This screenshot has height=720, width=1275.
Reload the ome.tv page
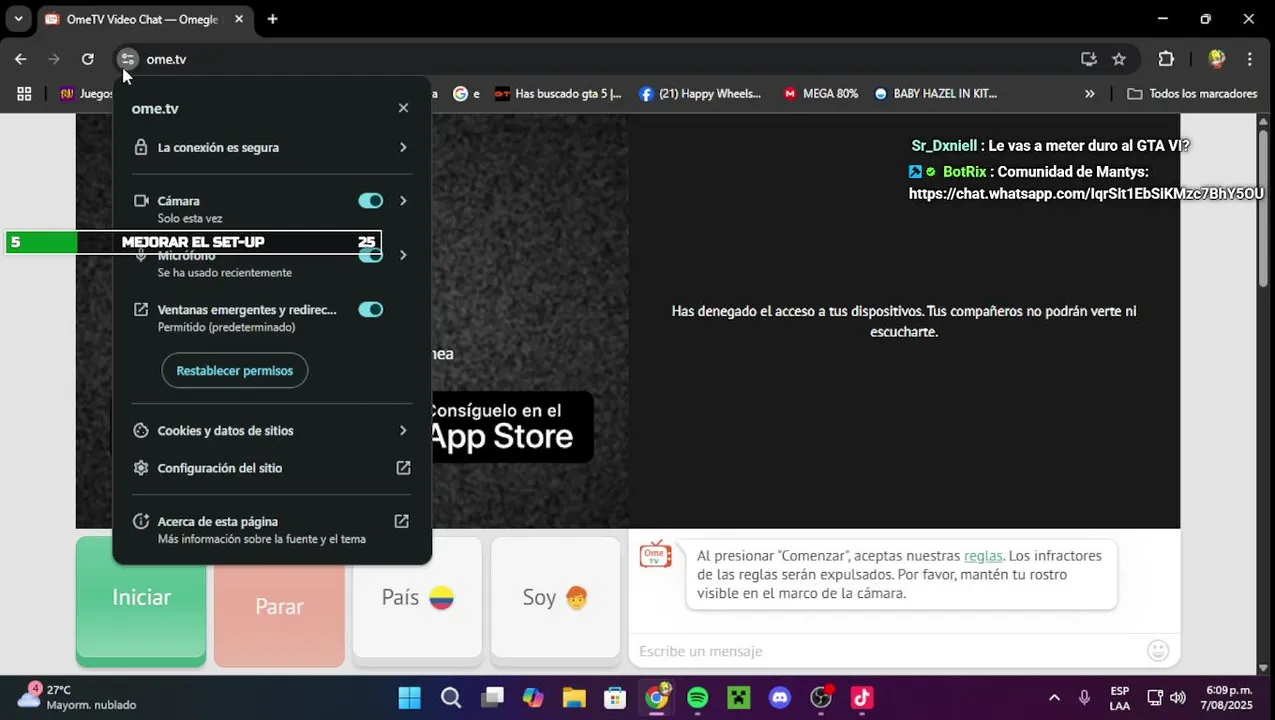coord(88,59)
